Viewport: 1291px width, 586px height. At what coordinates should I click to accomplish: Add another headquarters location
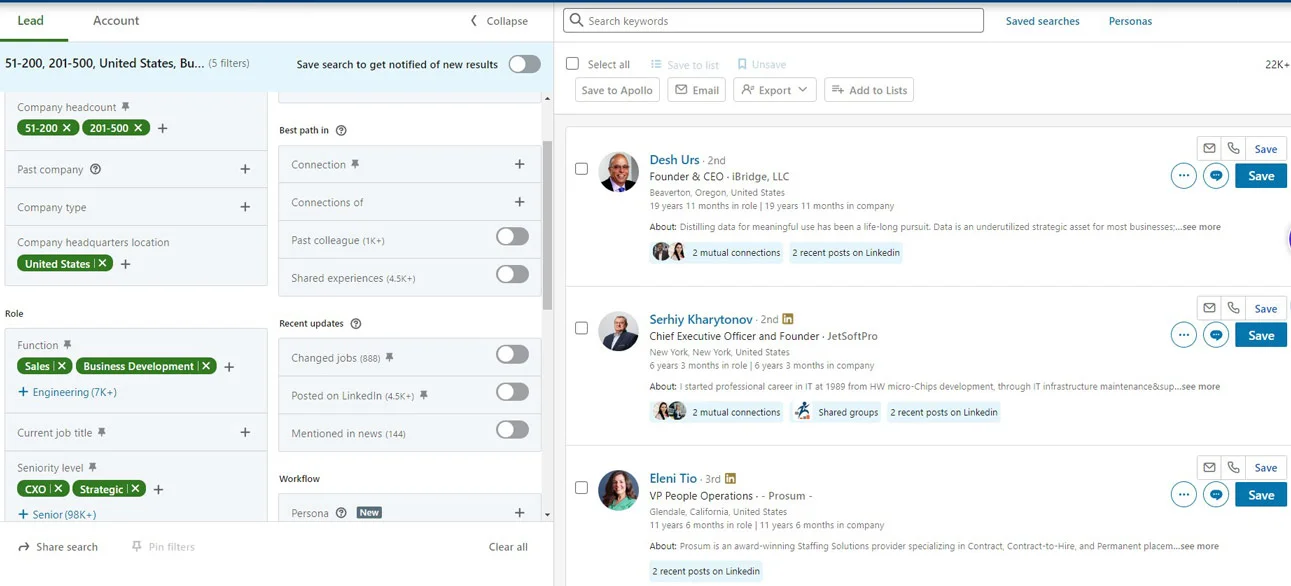pyautogui.click(x=126, y=264)
